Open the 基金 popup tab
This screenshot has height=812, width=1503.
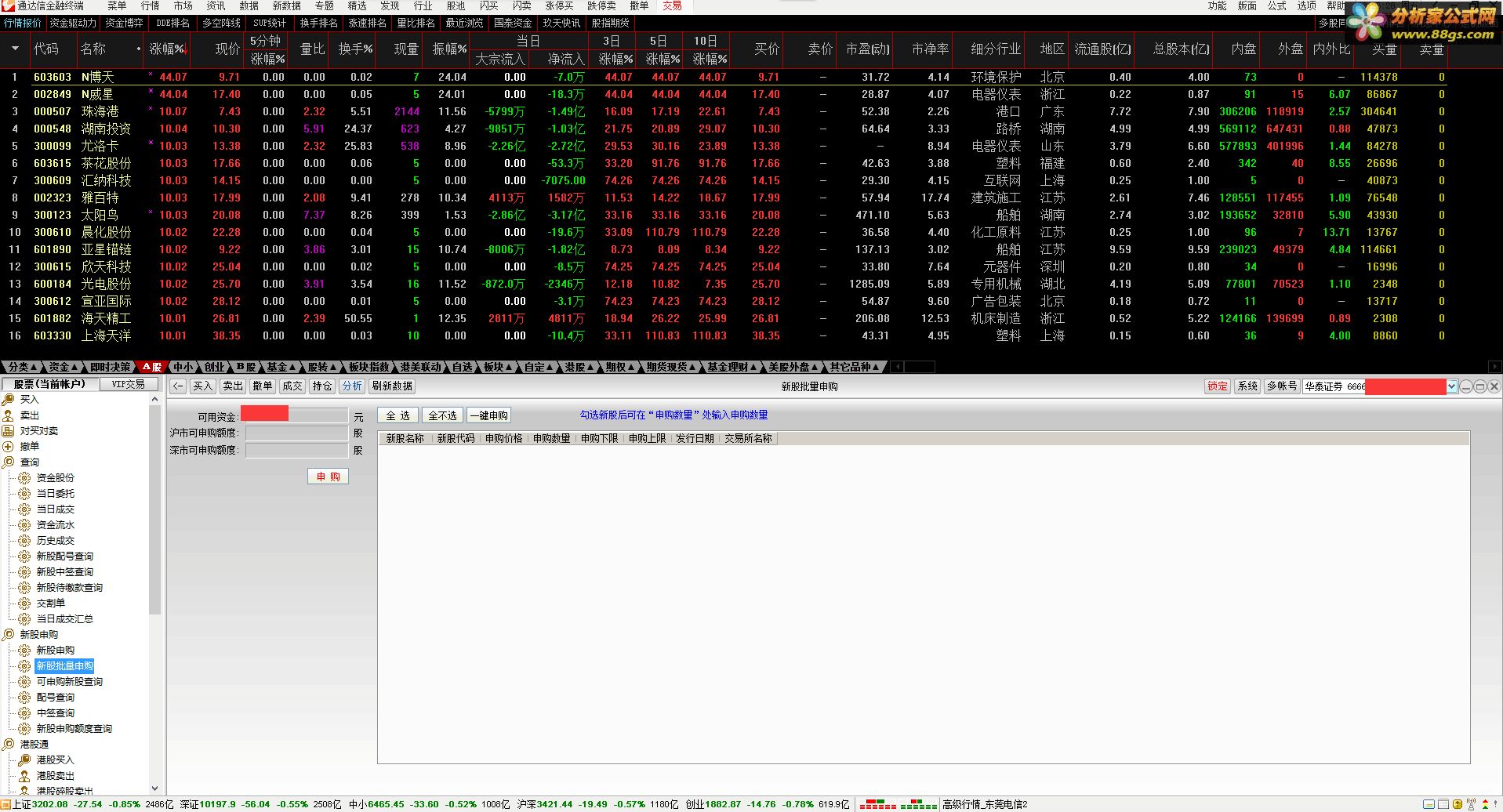281,367
